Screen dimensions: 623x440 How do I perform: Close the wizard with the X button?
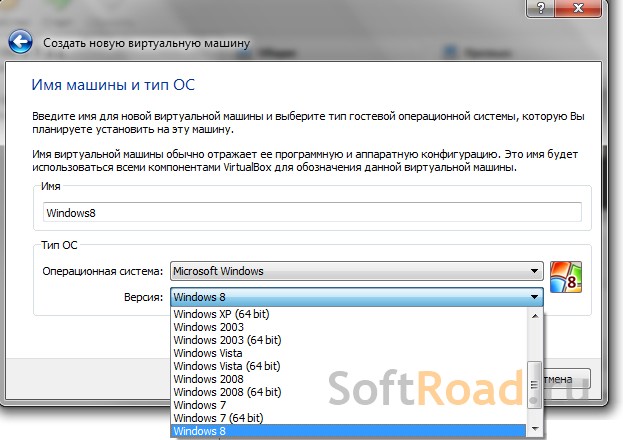pyautogui.click(x=578, y=8)
